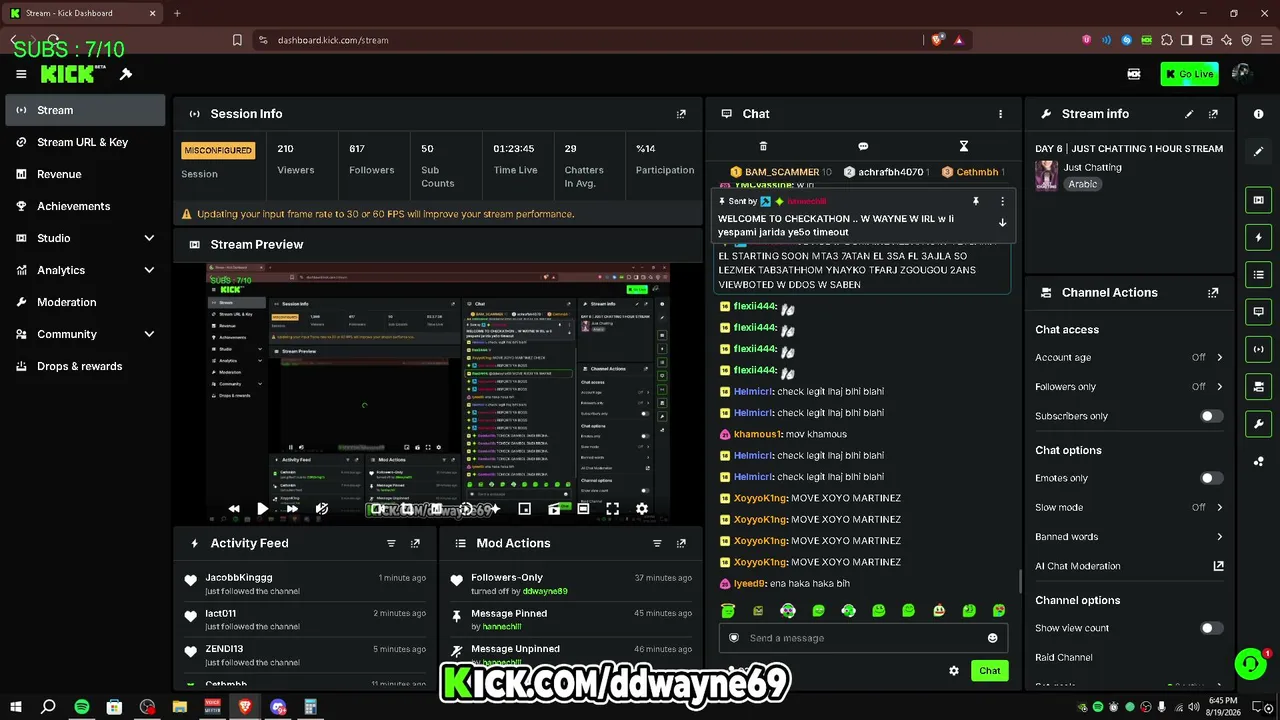Screen dimensions: 1280x720
Task: Open the emoji picker in message box
Action: 992,638
